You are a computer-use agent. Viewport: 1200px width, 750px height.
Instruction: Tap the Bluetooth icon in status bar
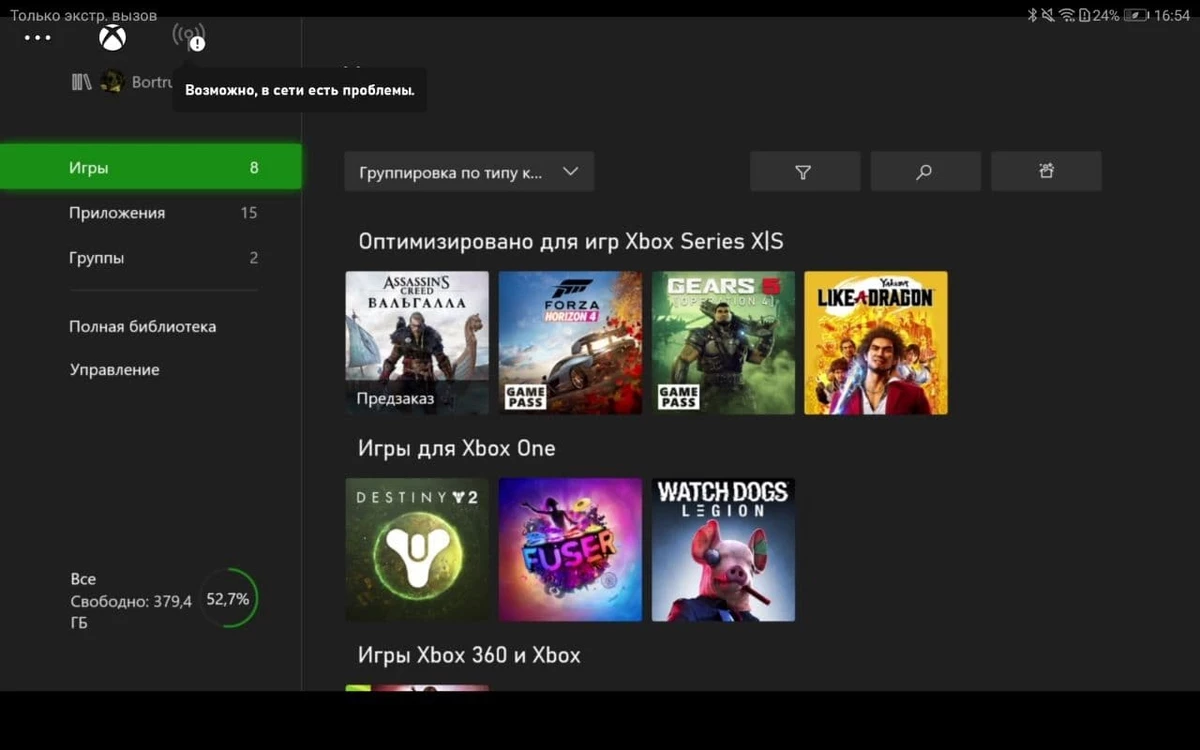pyautogui.click(x=1032, y=15)
